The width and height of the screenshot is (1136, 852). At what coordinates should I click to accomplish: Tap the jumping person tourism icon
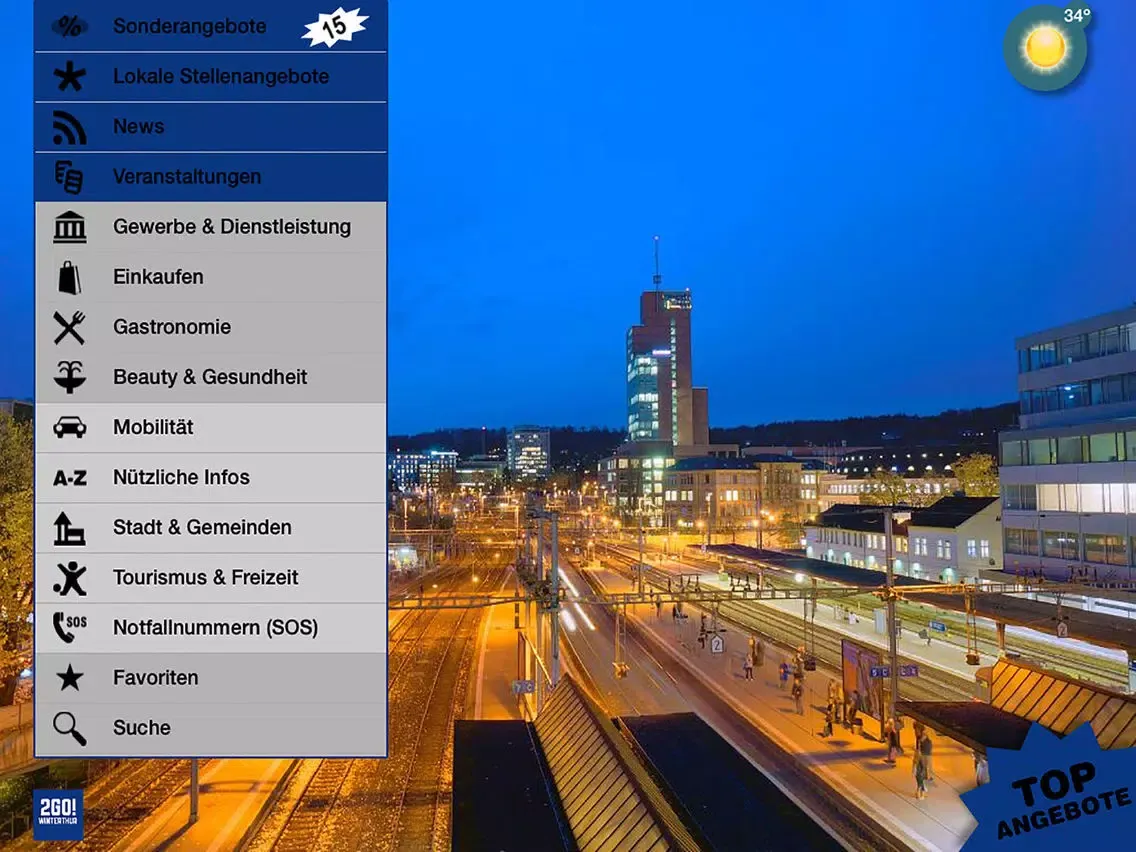coord(70,578)
